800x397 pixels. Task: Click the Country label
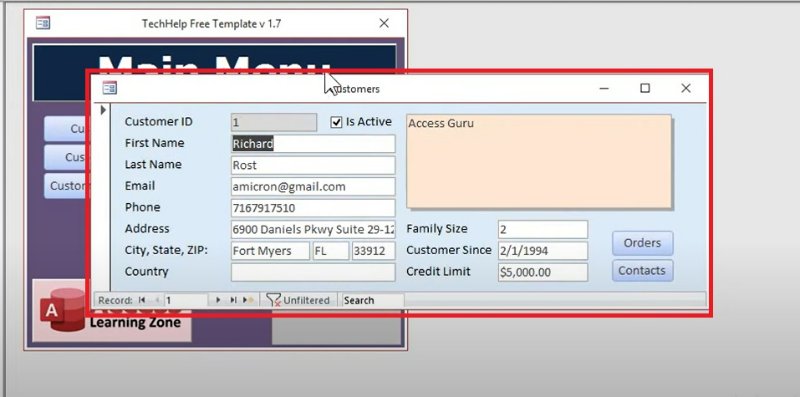pos(146,271)
